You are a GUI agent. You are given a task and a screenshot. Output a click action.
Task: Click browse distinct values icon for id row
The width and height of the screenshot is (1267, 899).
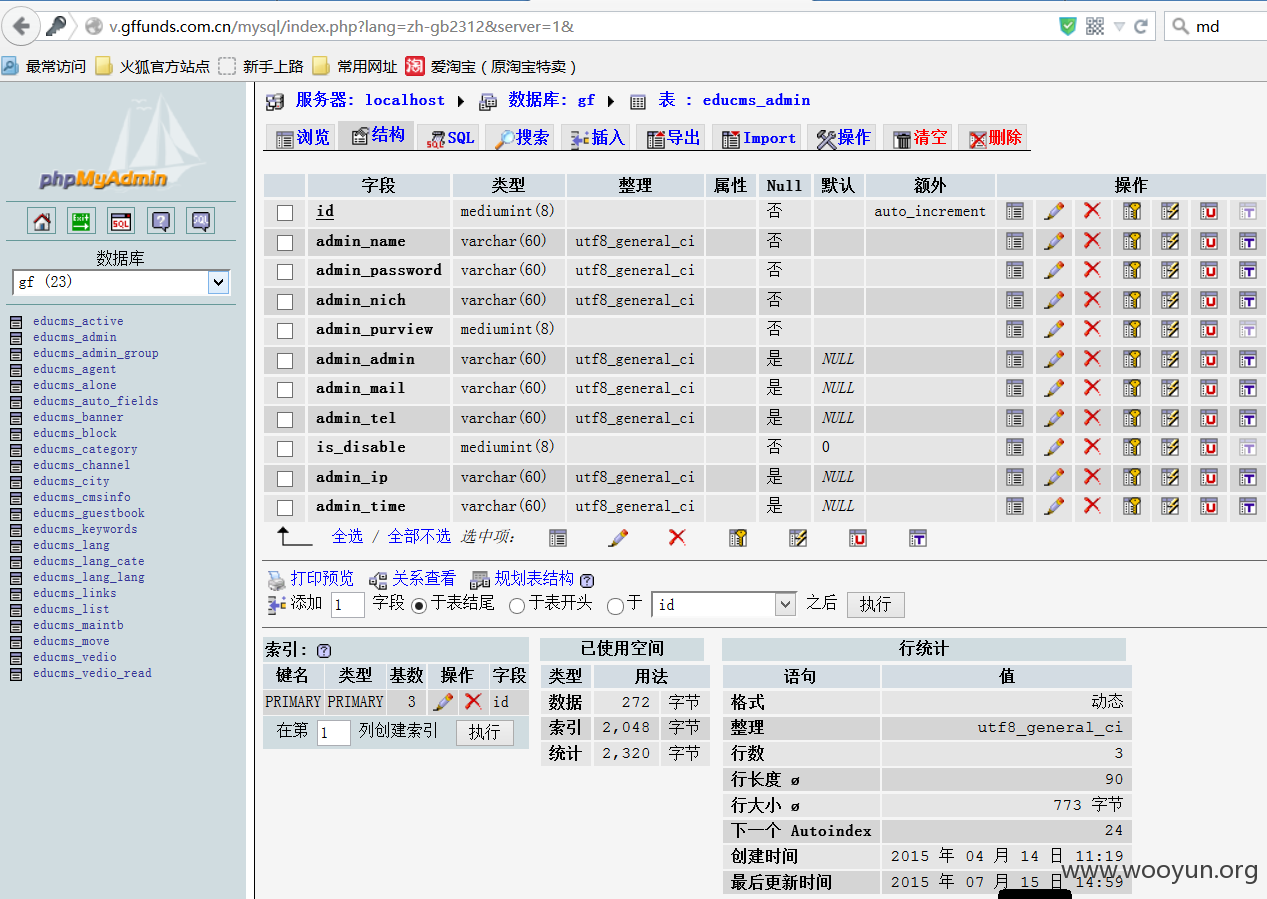pos(1015,211)
